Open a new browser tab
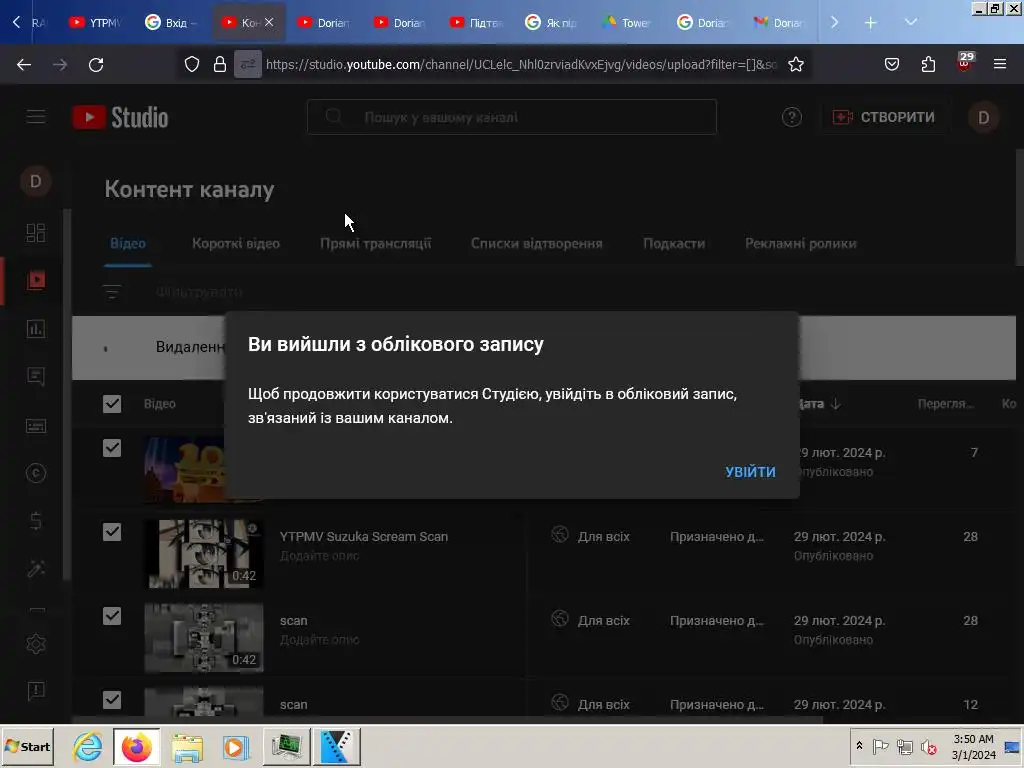Screen dimensions: 1024x768 pyautogui.click(x=870, y=23)
